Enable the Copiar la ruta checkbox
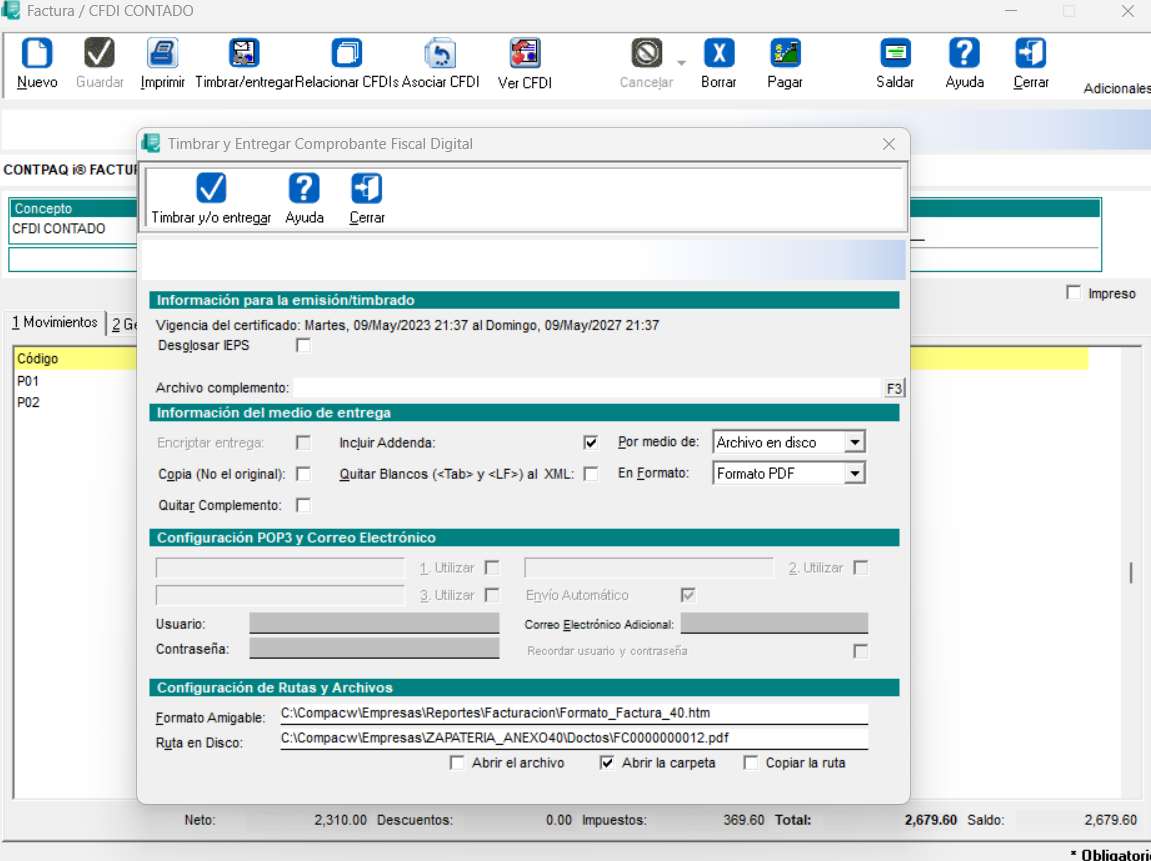This screenshot has width=1151, height=861. point(751,763)
